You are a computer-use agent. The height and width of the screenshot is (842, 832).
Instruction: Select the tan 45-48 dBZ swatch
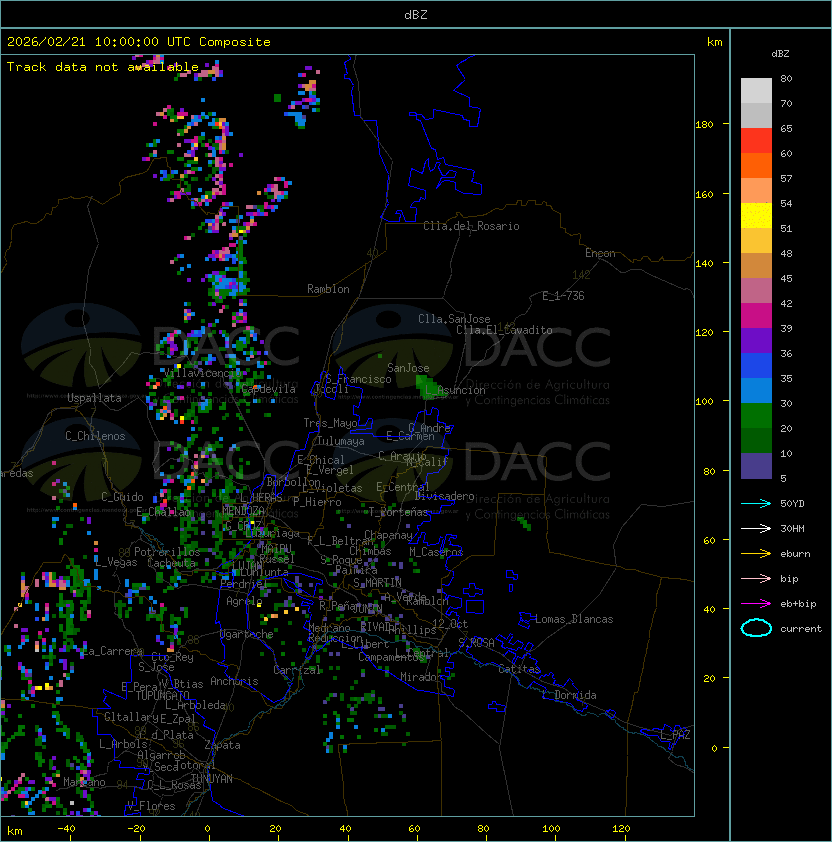[756, 265]
